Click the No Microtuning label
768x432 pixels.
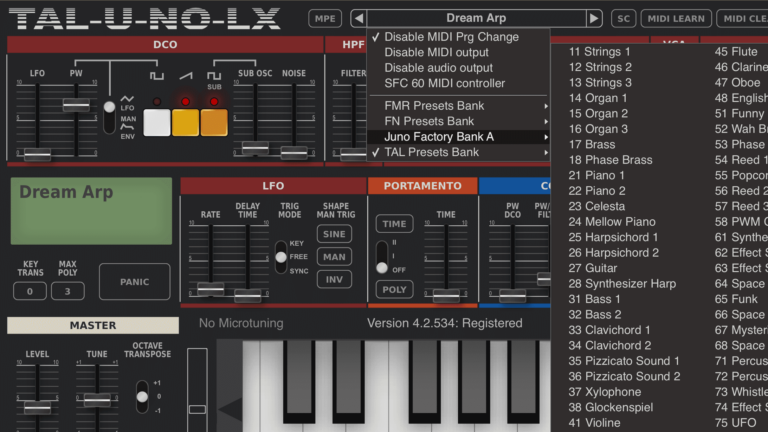pyautogui.click(x=241, y=323)
